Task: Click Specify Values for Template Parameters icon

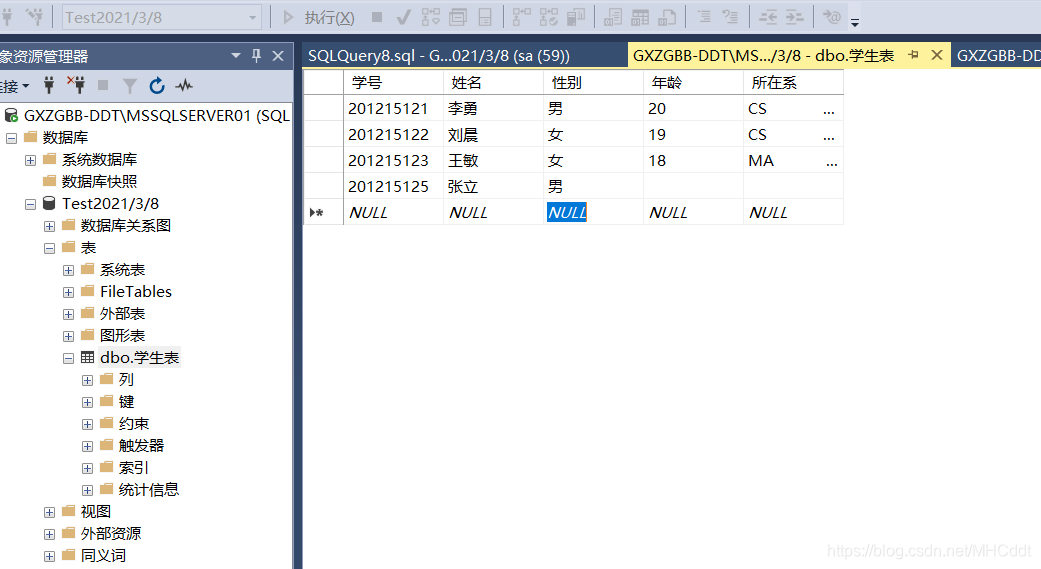Action: coord(831,17)
